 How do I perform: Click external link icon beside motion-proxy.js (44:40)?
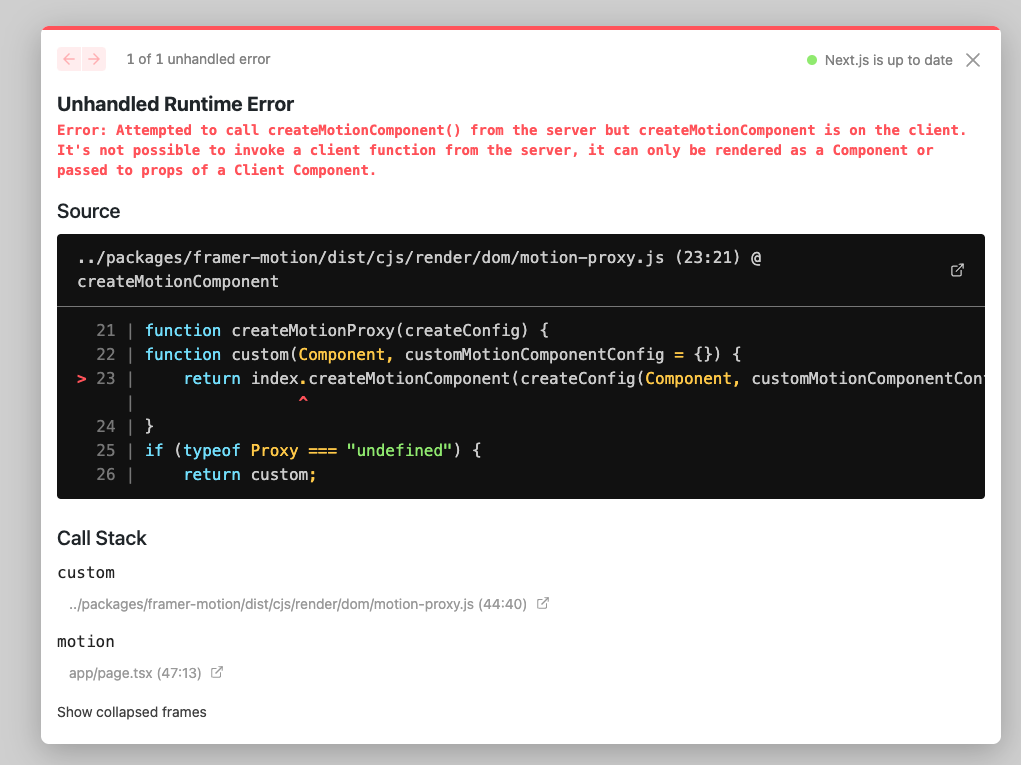pos(543,603)
